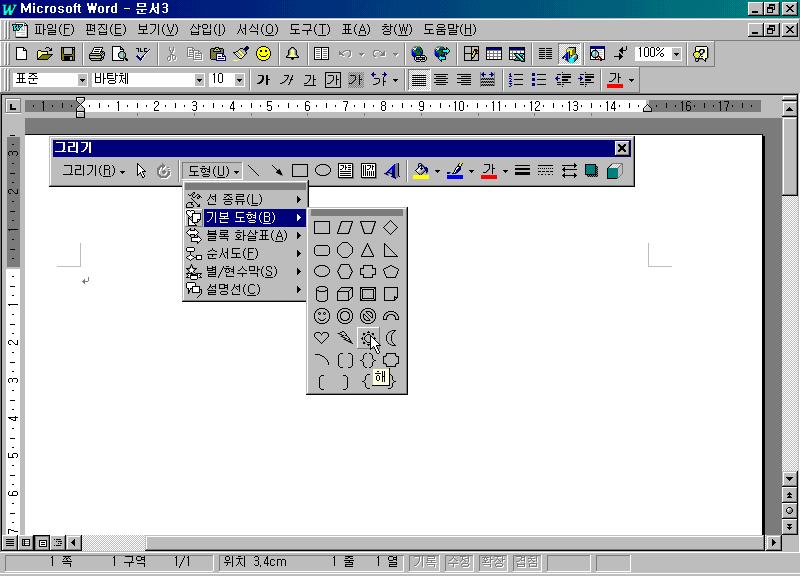Open the 별/현수막(S) submenu
The width and height of the screenshot is (800, 576).
click(245, 271)
